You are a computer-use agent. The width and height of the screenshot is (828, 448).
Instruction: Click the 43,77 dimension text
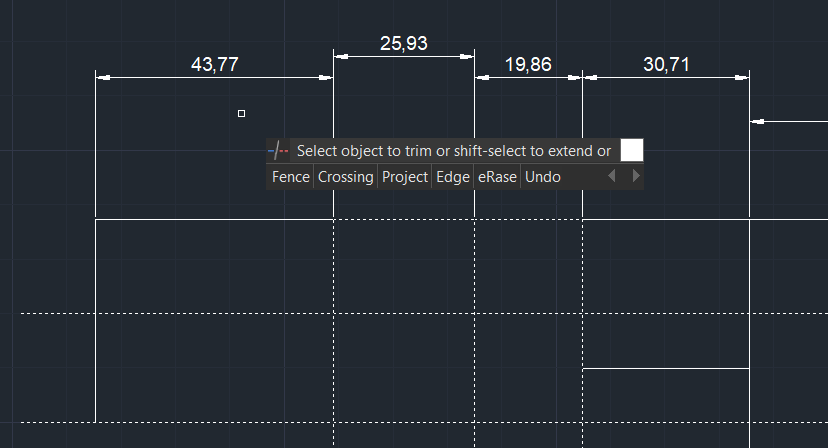tap(214, 65)
